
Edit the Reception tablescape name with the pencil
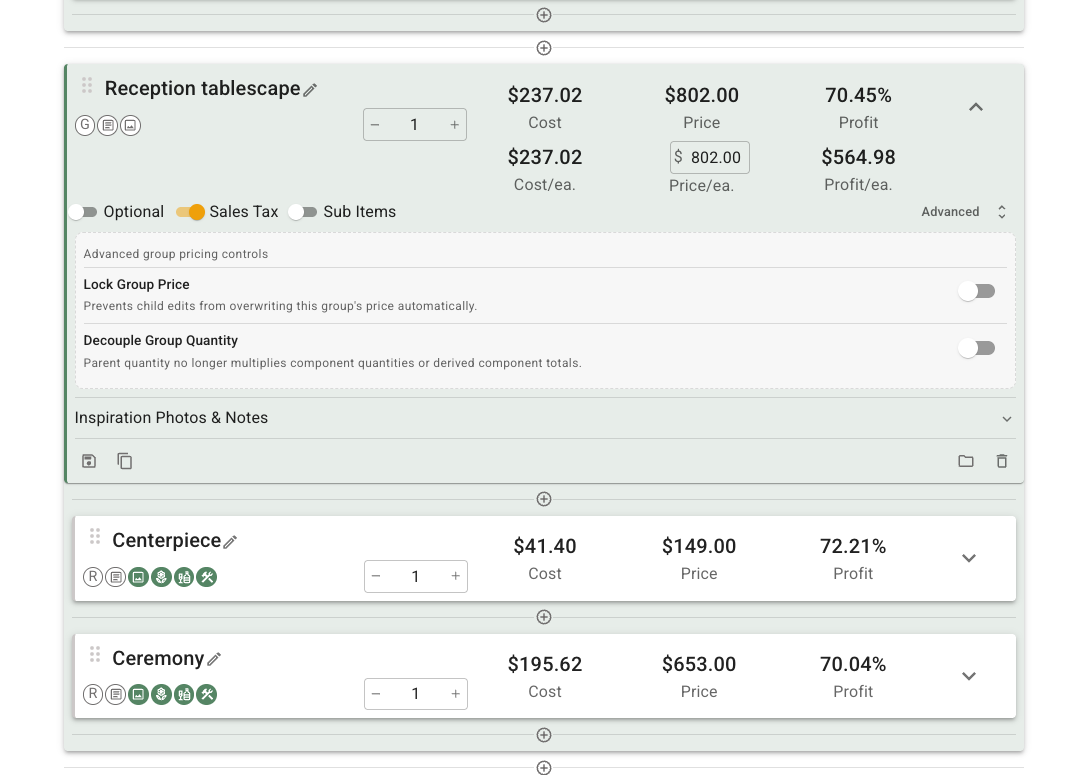click(x=310, y=90)
